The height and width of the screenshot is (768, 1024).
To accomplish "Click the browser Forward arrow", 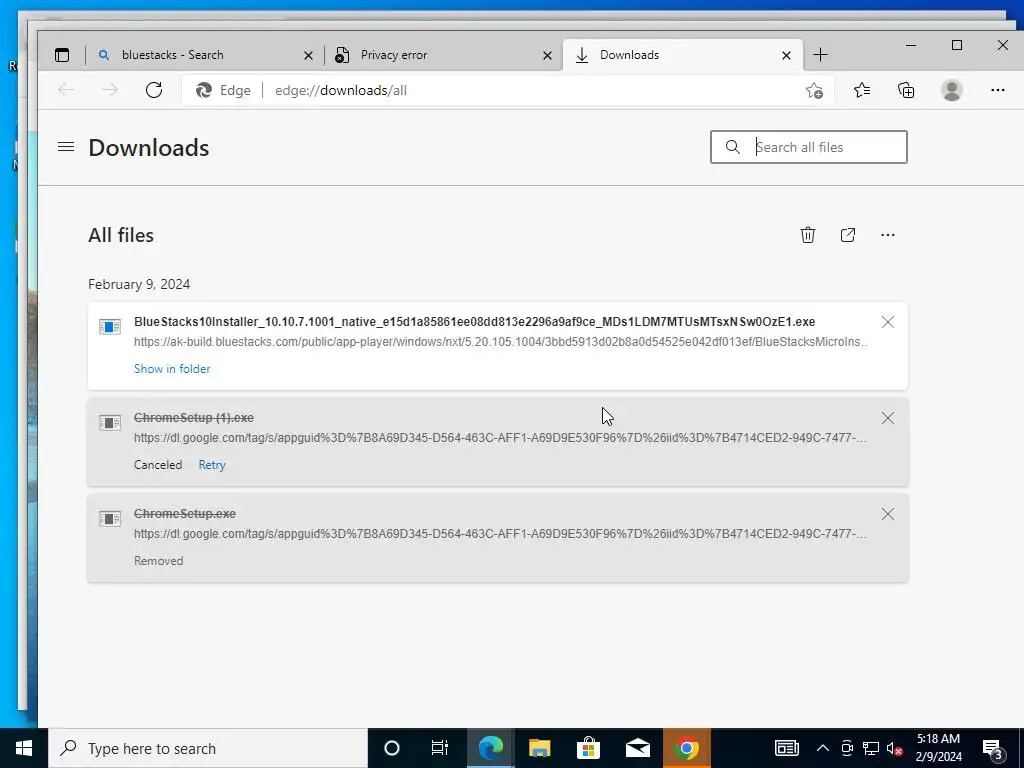I will 110,90.
